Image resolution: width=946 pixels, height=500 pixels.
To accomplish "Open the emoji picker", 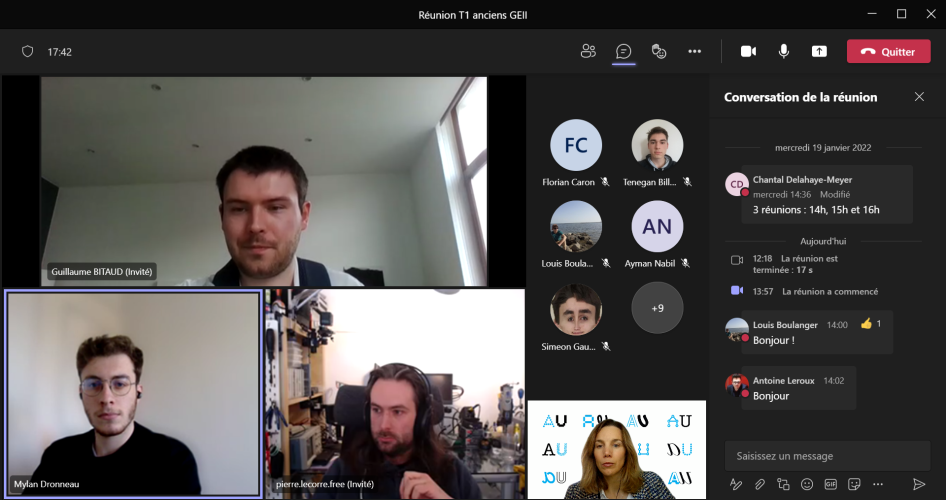I will point(807,484).
